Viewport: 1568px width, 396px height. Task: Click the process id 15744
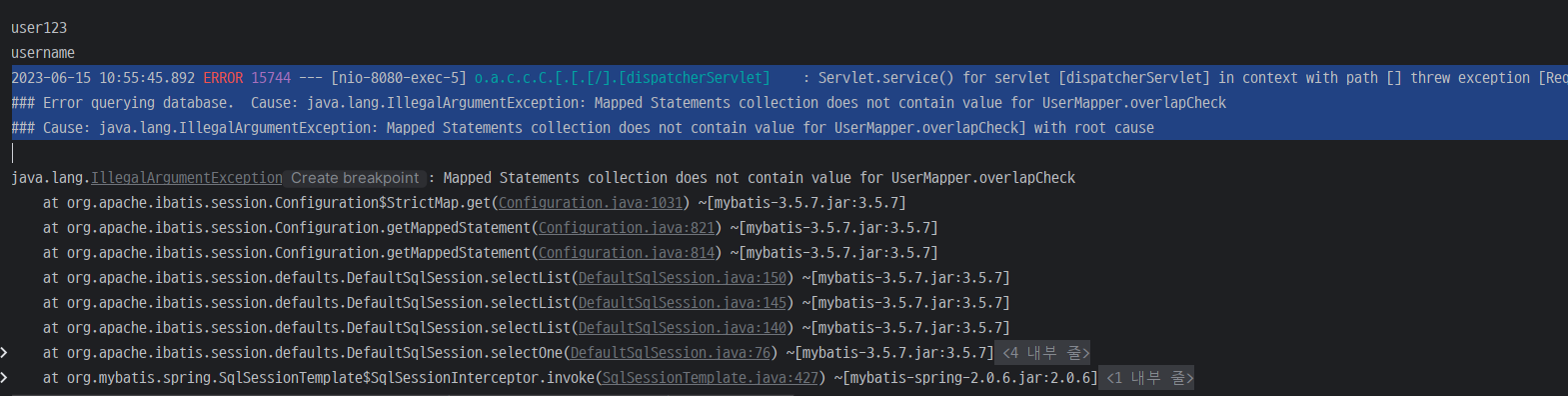pos(271,78)
